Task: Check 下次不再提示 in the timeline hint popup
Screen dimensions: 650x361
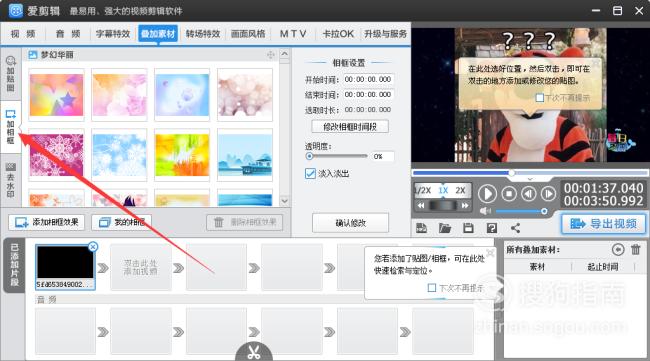Action: tap(432, 288)
